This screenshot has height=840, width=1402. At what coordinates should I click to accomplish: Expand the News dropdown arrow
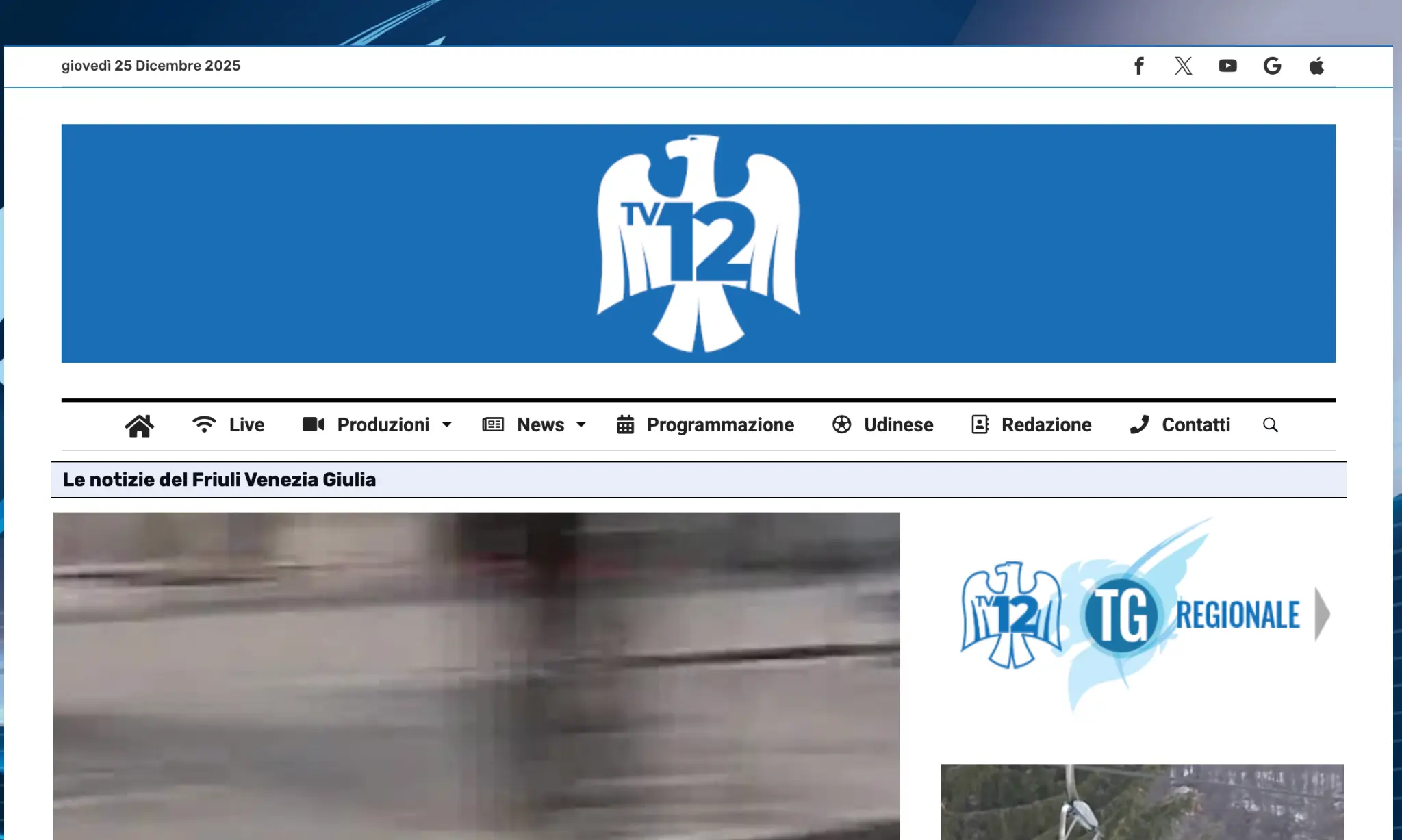(581, 425)
